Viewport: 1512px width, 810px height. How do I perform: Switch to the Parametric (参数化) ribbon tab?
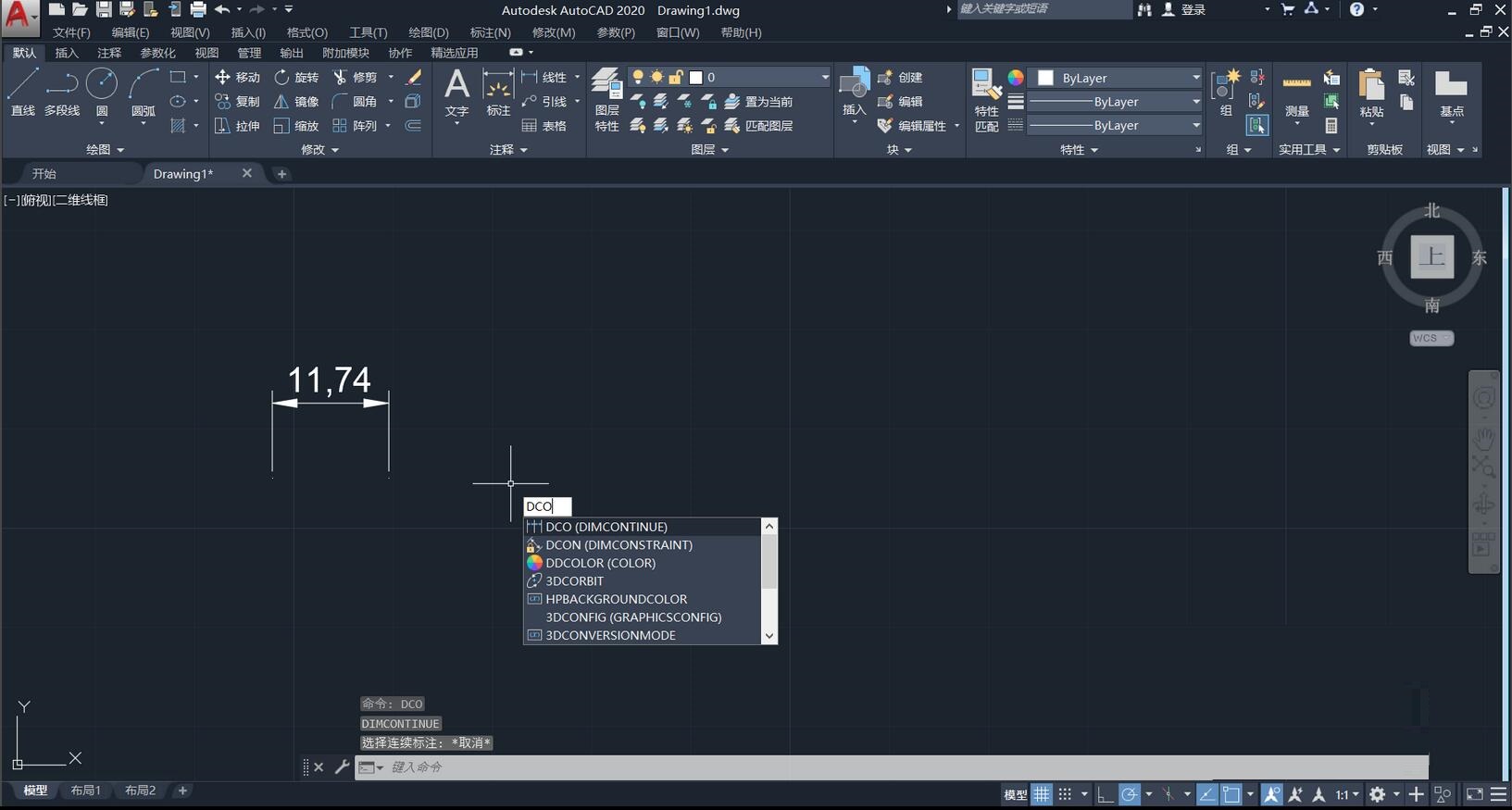click(157, 53)
